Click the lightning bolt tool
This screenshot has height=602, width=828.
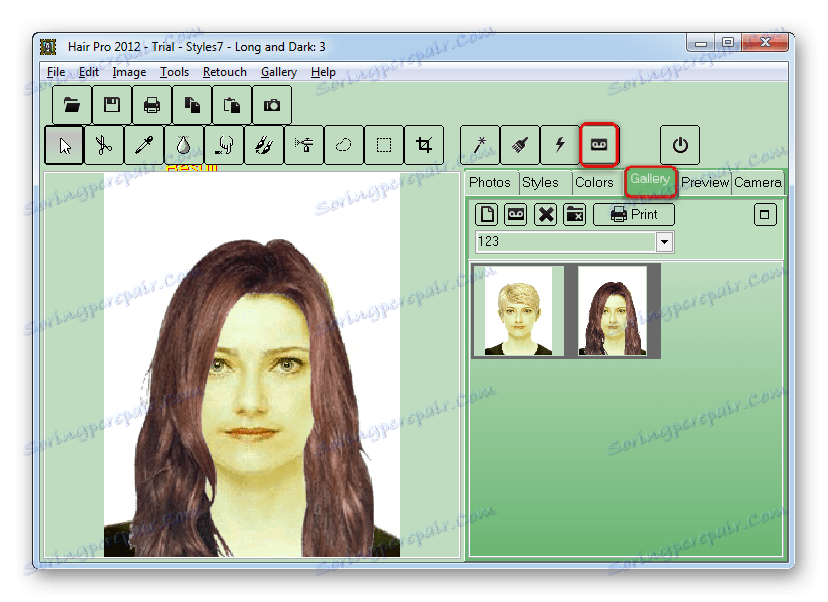click(x=560, y=145)
